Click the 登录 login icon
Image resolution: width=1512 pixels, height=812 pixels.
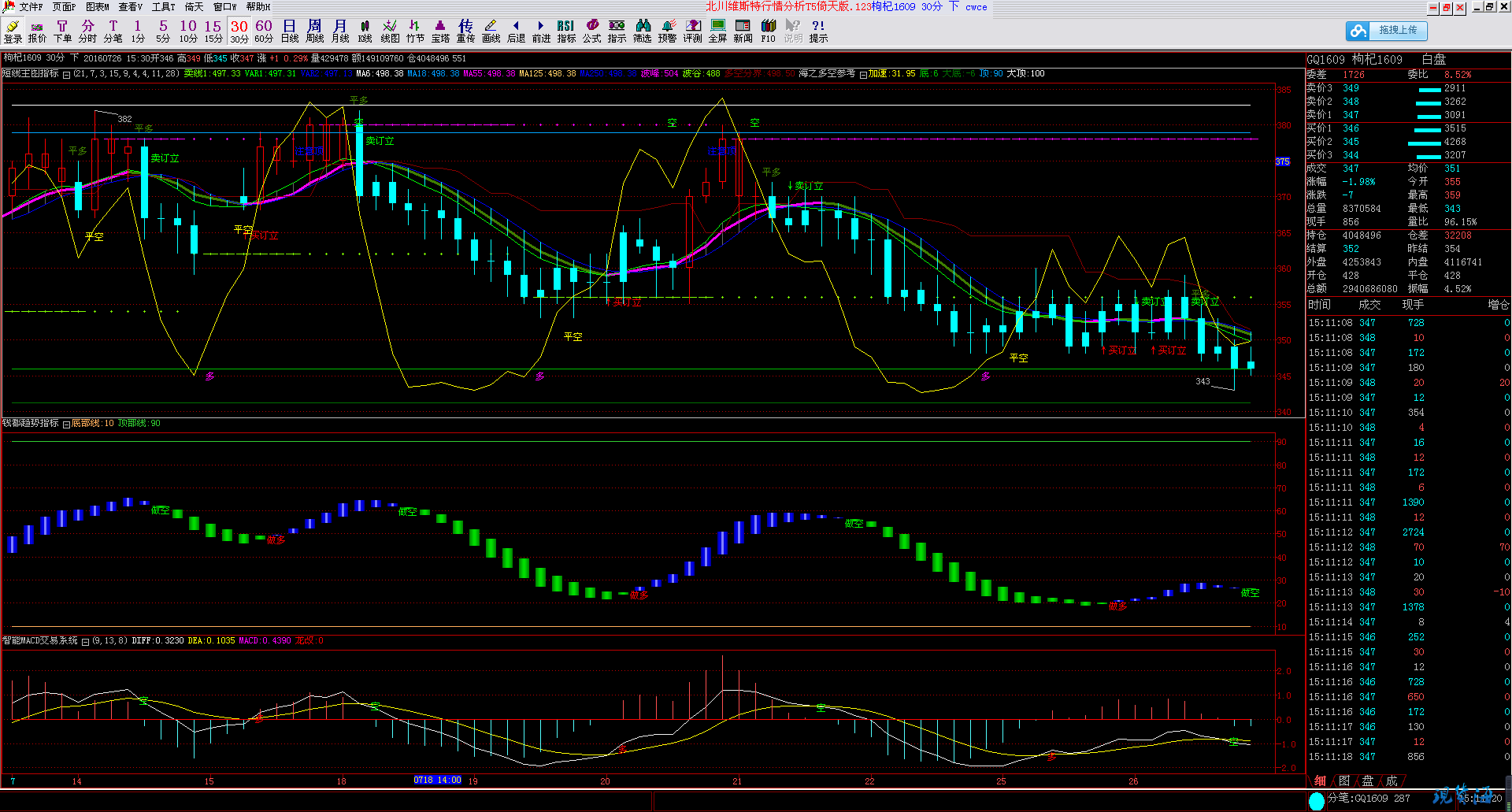click(13, 31)
